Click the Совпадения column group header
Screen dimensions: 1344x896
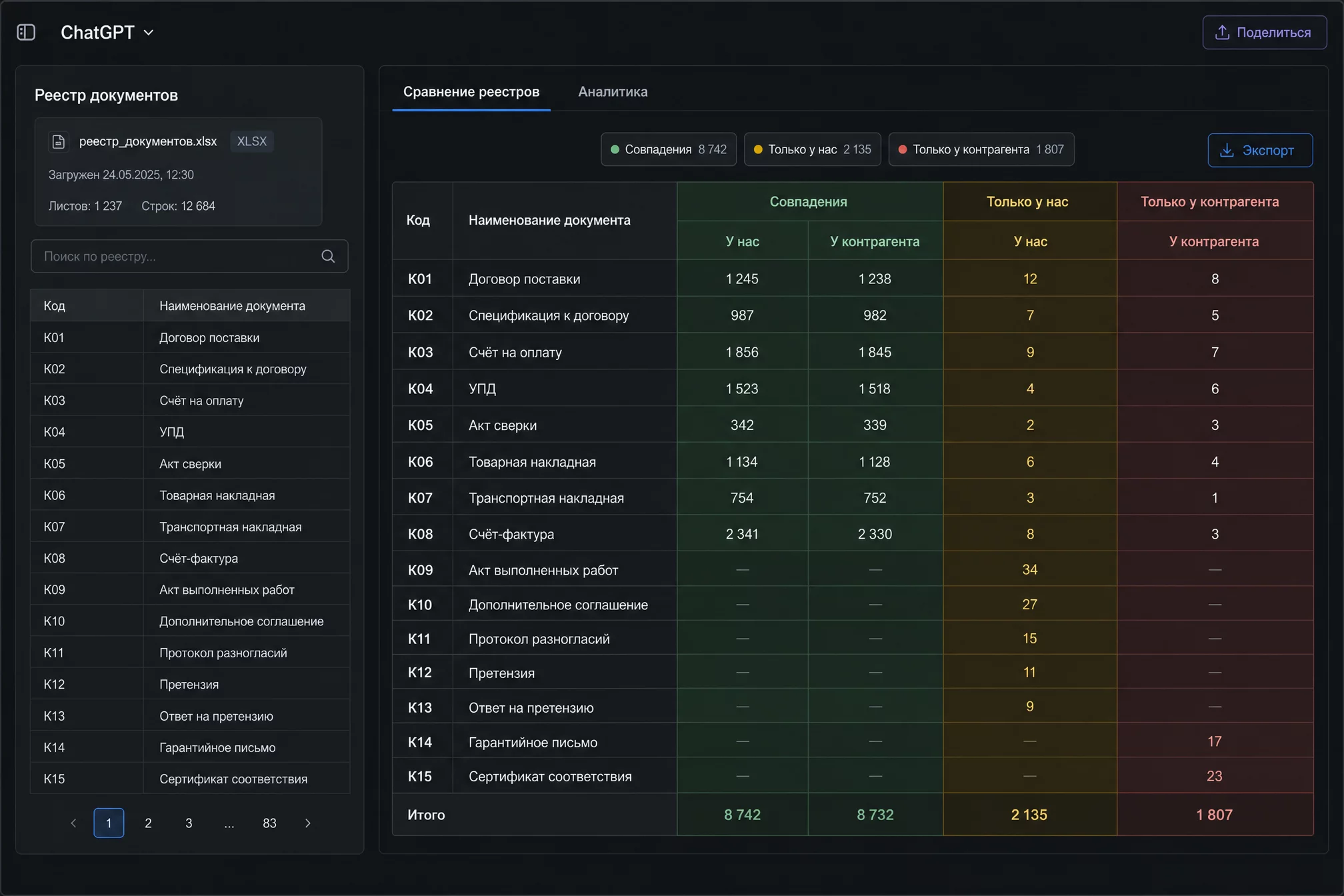click(809, 201)
